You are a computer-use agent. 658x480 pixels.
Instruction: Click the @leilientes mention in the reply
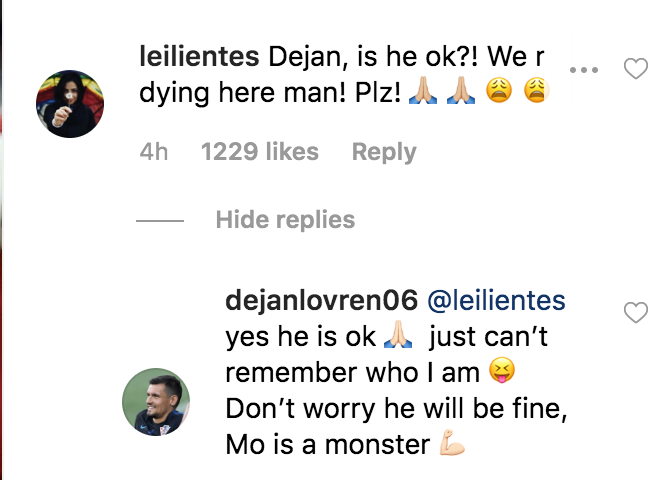(496, 301)
